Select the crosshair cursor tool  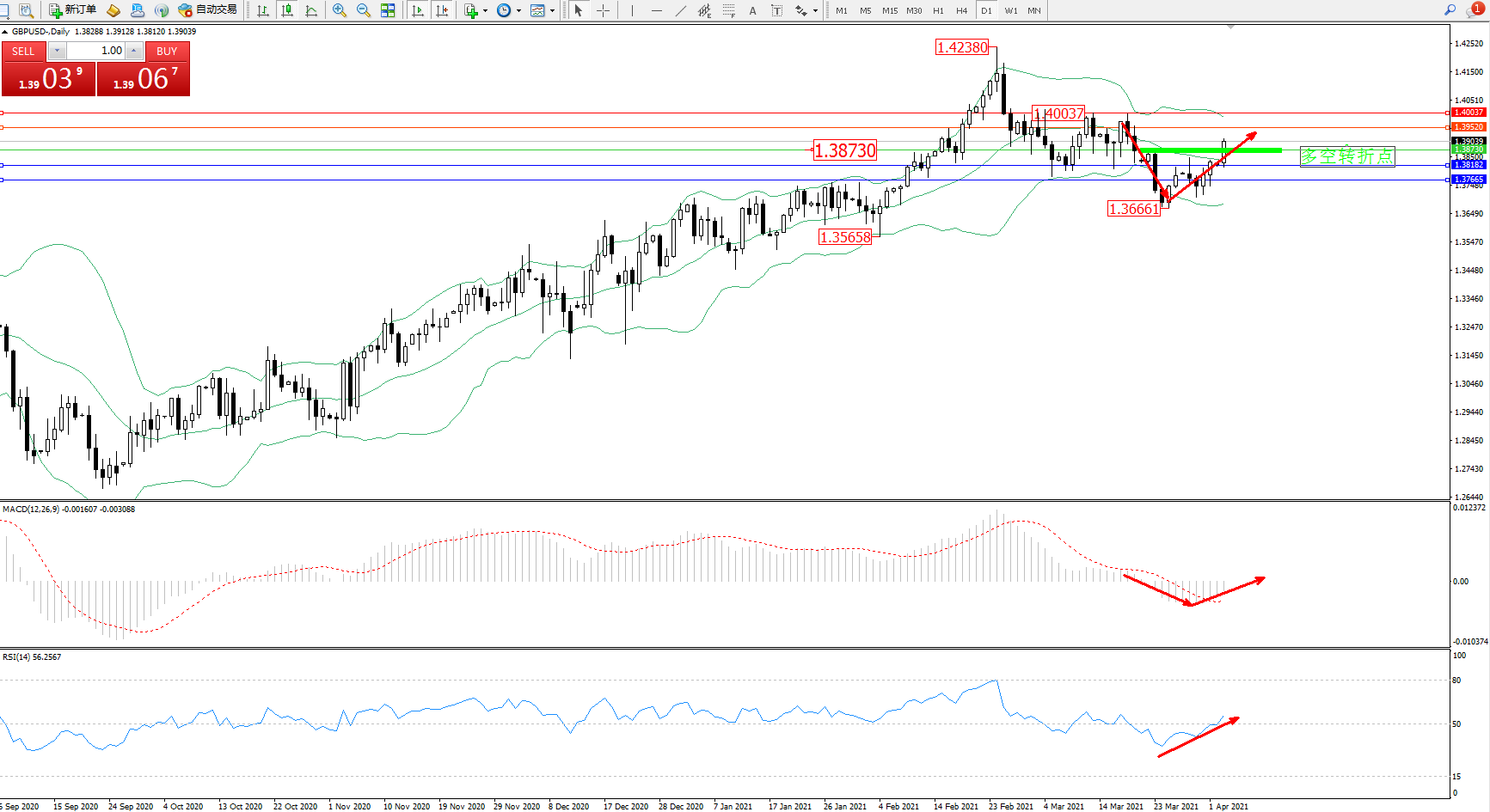[604, 10]
